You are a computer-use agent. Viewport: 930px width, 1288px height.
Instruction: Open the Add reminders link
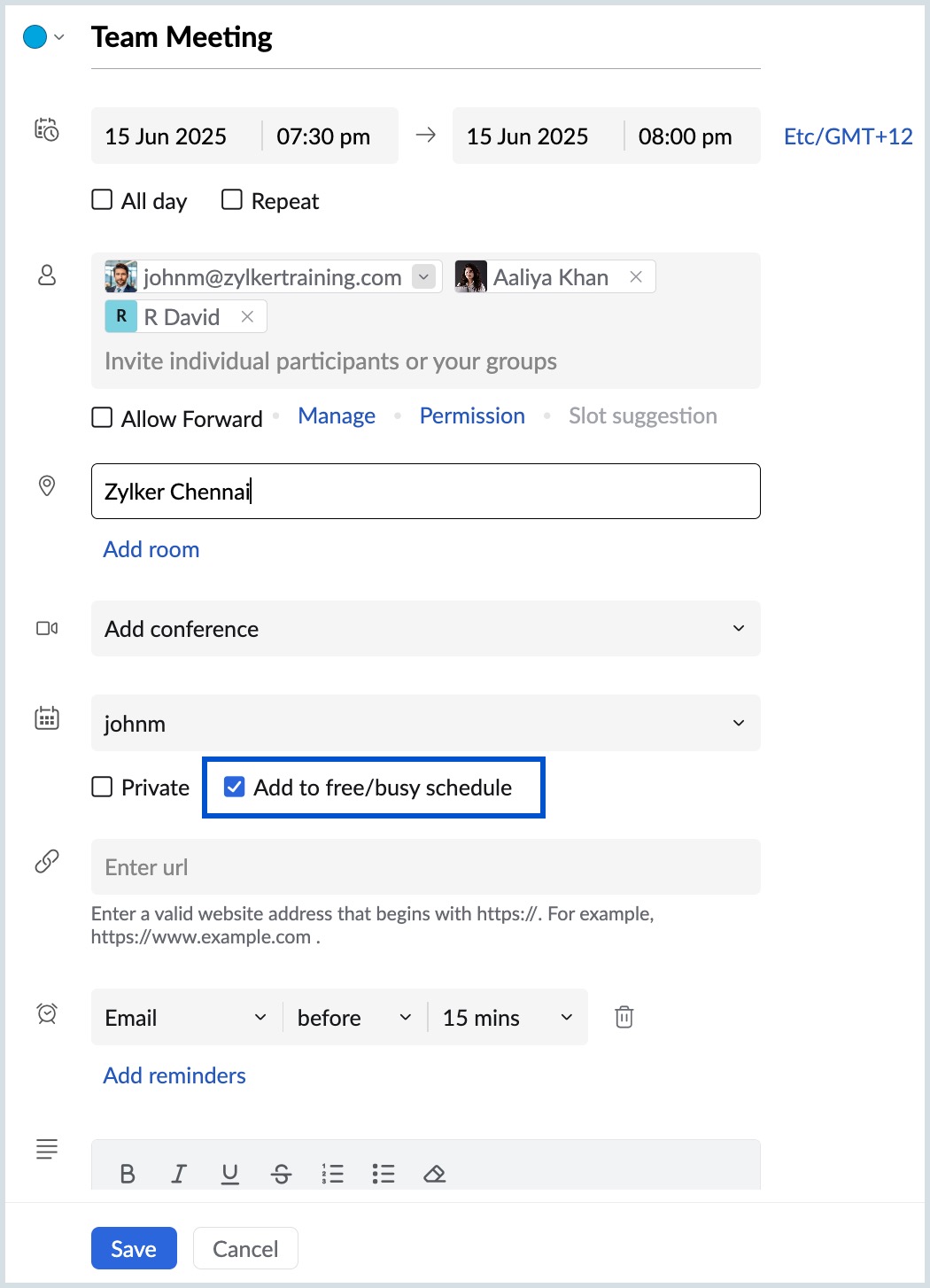(174, 1075)
